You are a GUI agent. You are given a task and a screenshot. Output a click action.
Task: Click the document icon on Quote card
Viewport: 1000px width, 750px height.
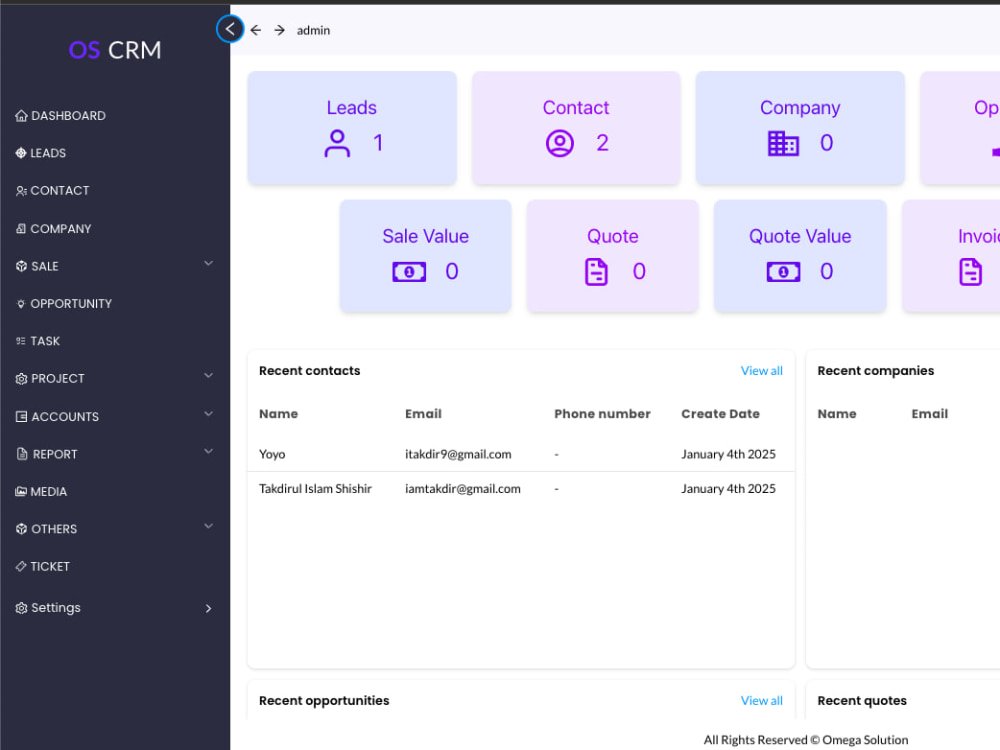pos(596,272)
